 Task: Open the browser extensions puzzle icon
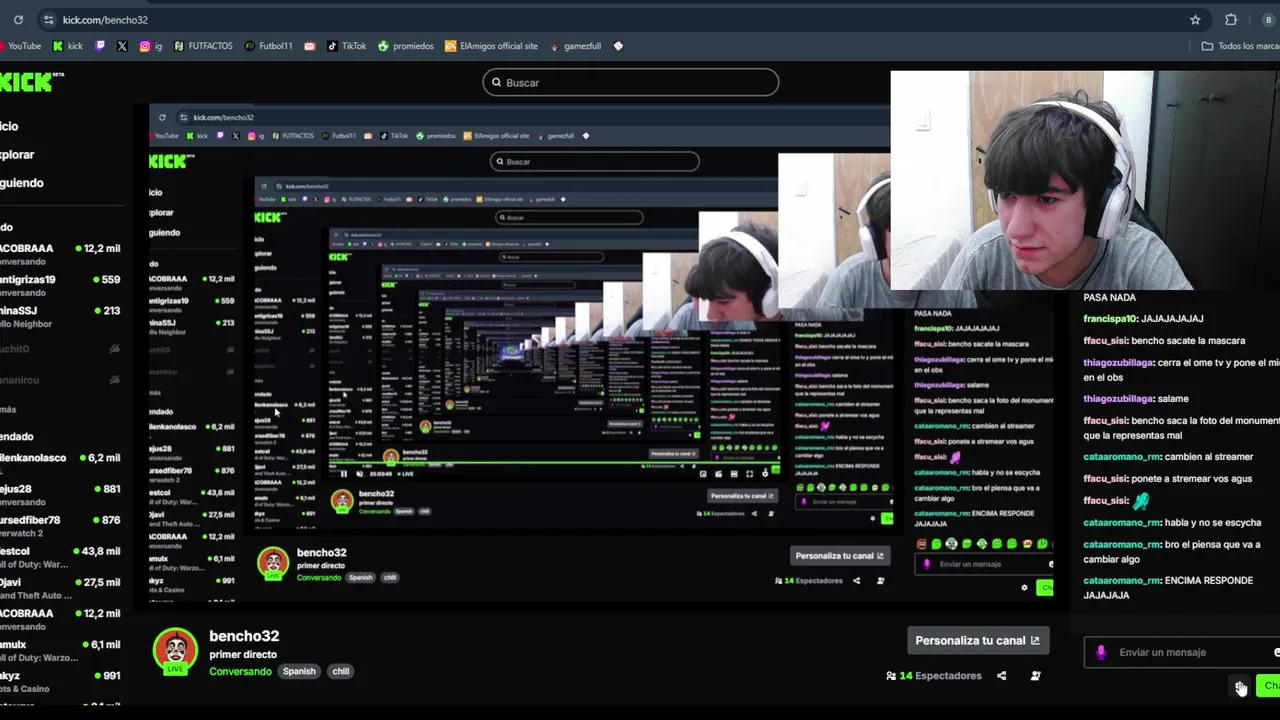tap(1231, 20)
